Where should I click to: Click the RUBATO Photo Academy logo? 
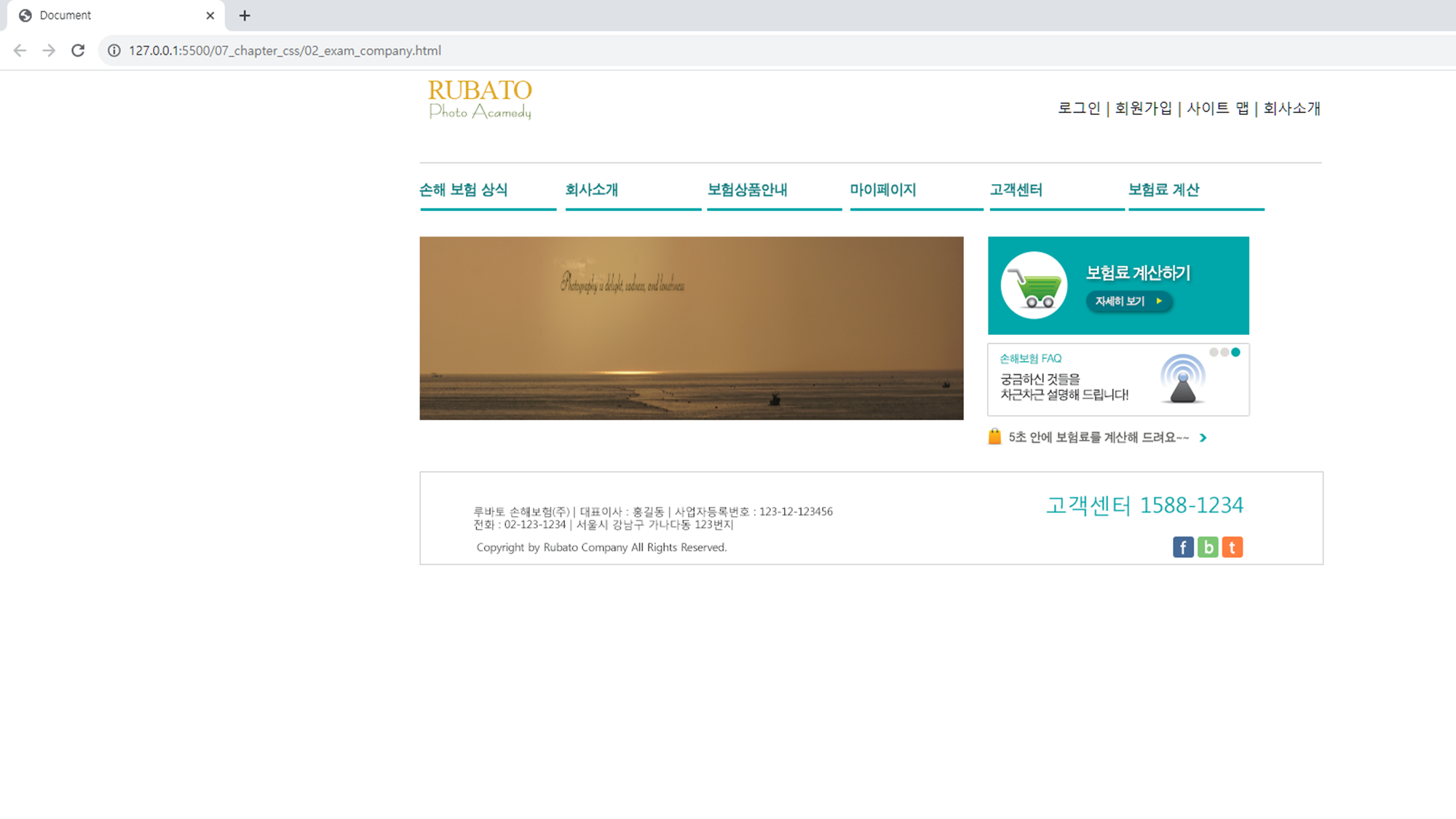[480, 100]
